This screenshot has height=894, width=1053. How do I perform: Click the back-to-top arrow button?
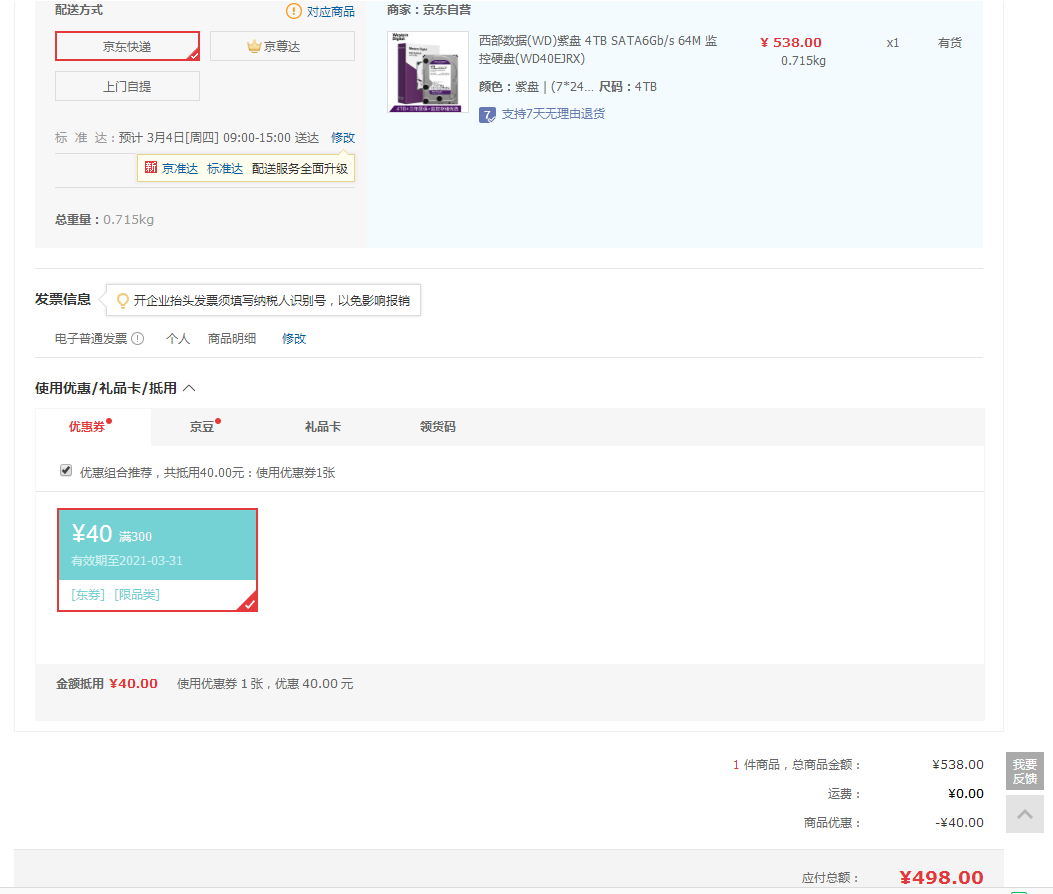(1025, 814)
